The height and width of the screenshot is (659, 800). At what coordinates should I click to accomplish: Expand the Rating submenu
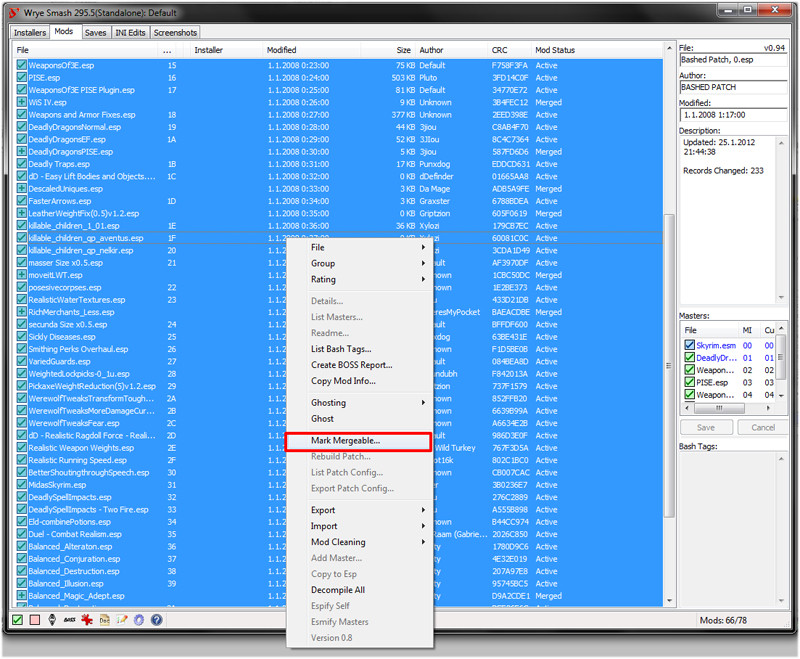point(359,279)
